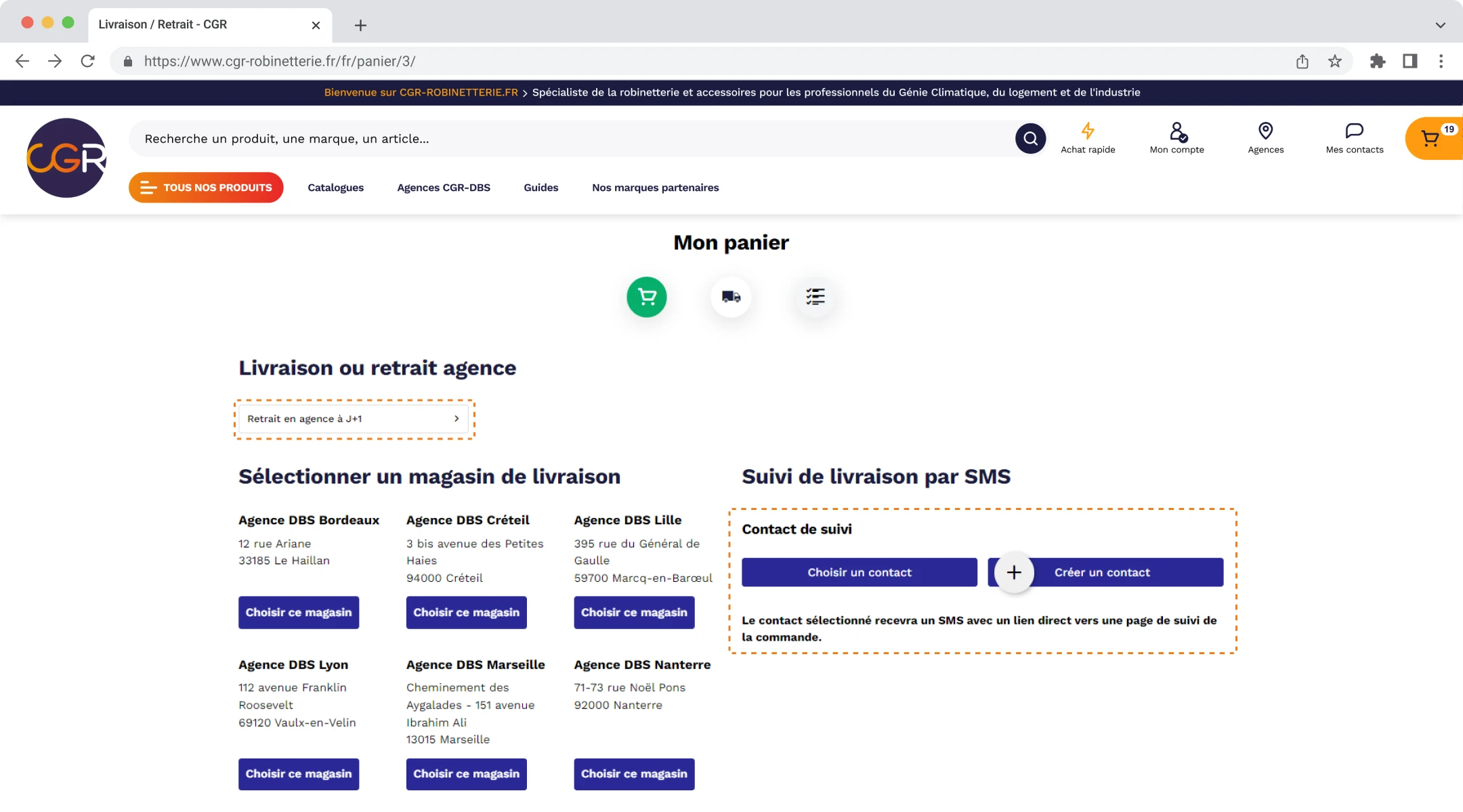Go to green cart step icon

click(x=647, y=297)
